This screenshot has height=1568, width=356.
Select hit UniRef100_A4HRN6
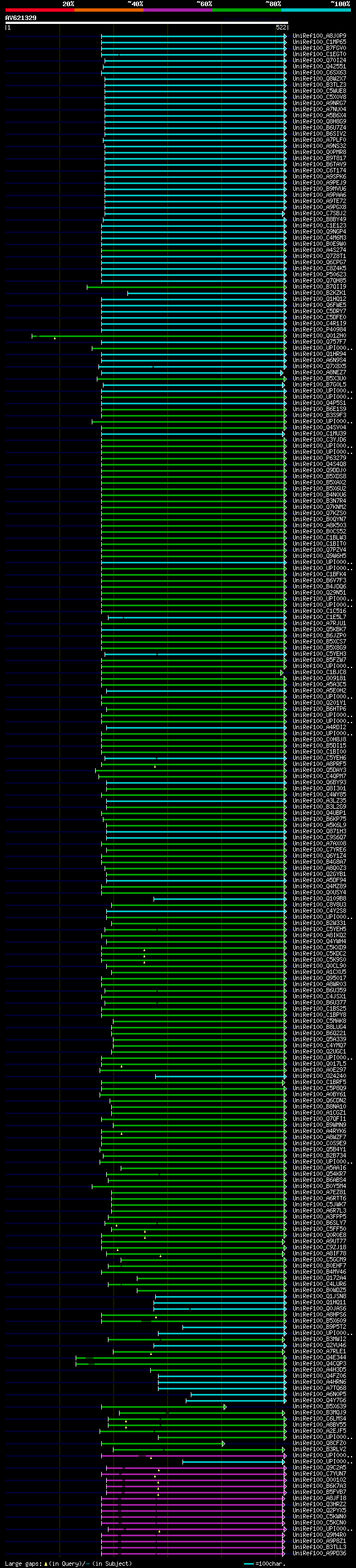[x=319, y=1382]
